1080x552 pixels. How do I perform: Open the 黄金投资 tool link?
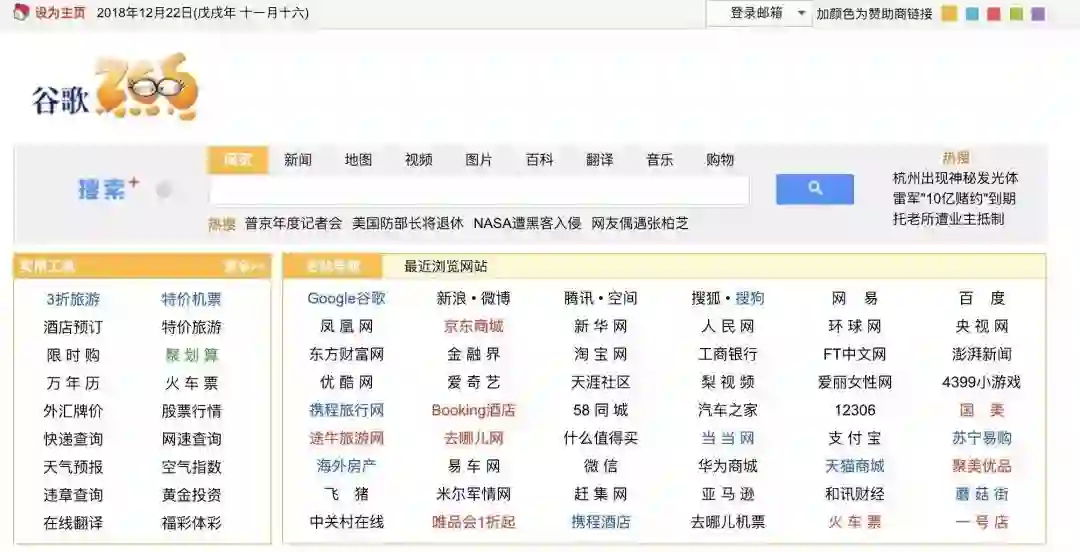tap(191, 495)
